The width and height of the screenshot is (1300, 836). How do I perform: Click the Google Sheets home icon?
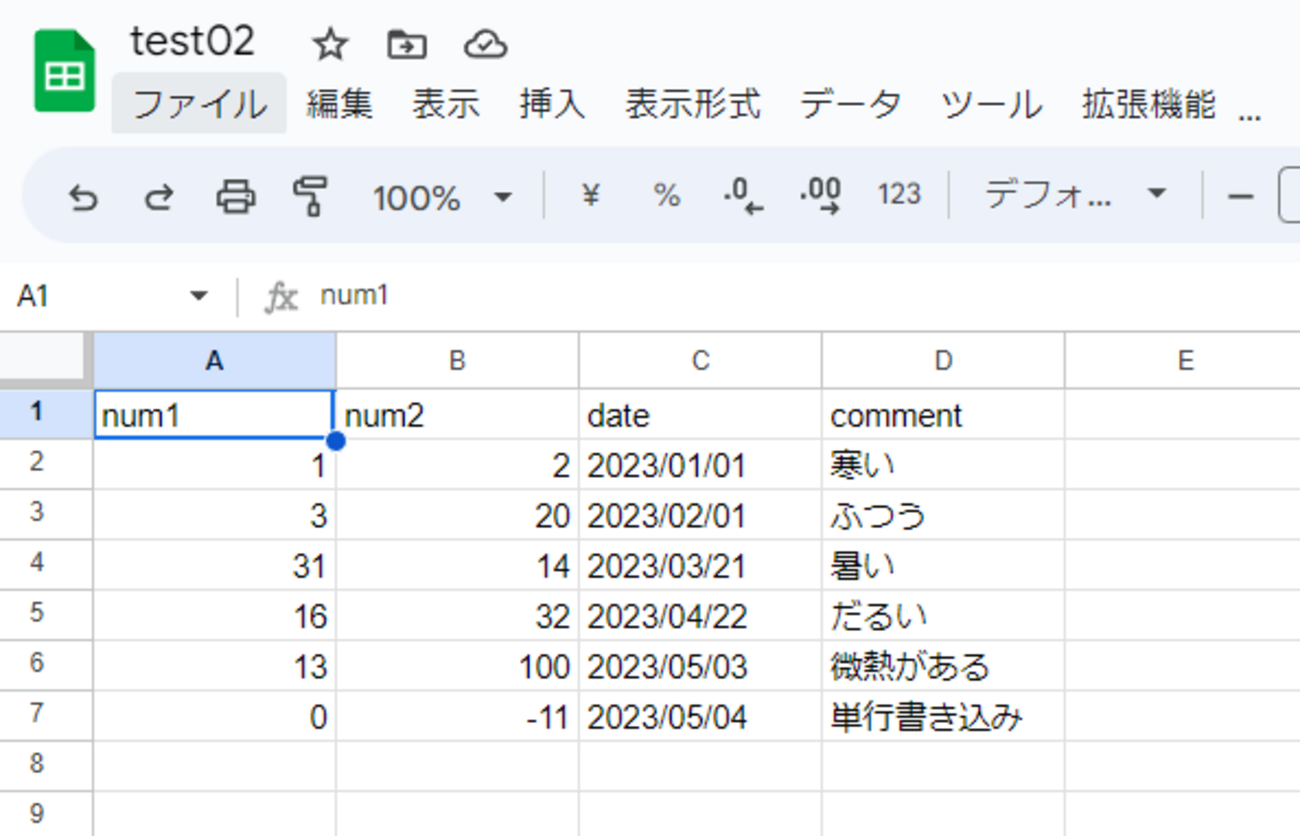coord(65,71)
